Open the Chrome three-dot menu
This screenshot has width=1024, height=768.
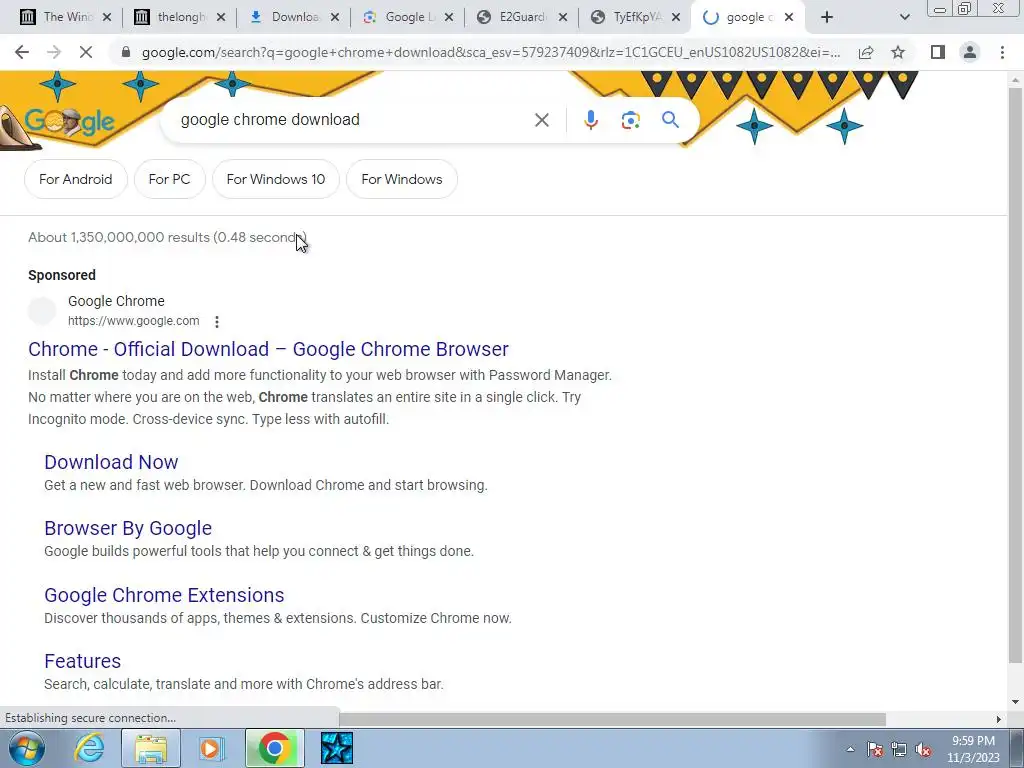(x=1002, y=52)
